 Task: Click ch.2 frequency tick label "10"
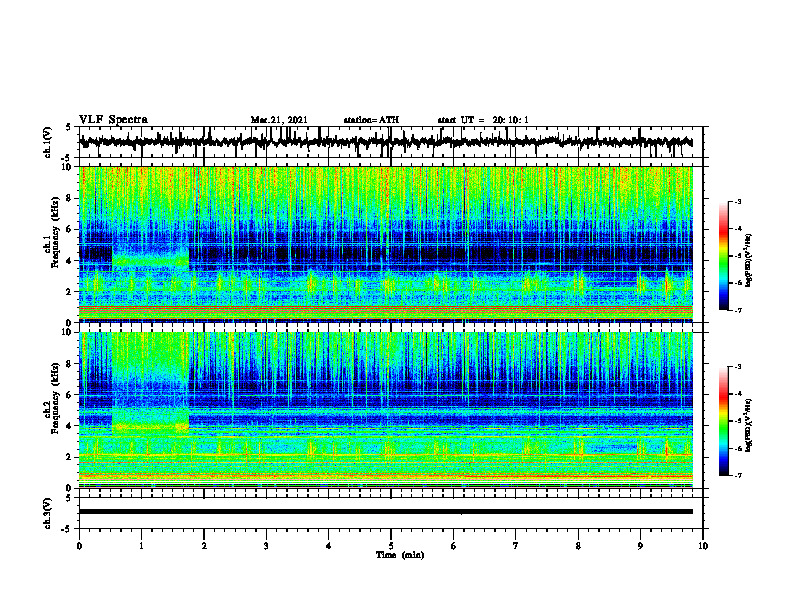pos(69,332)
